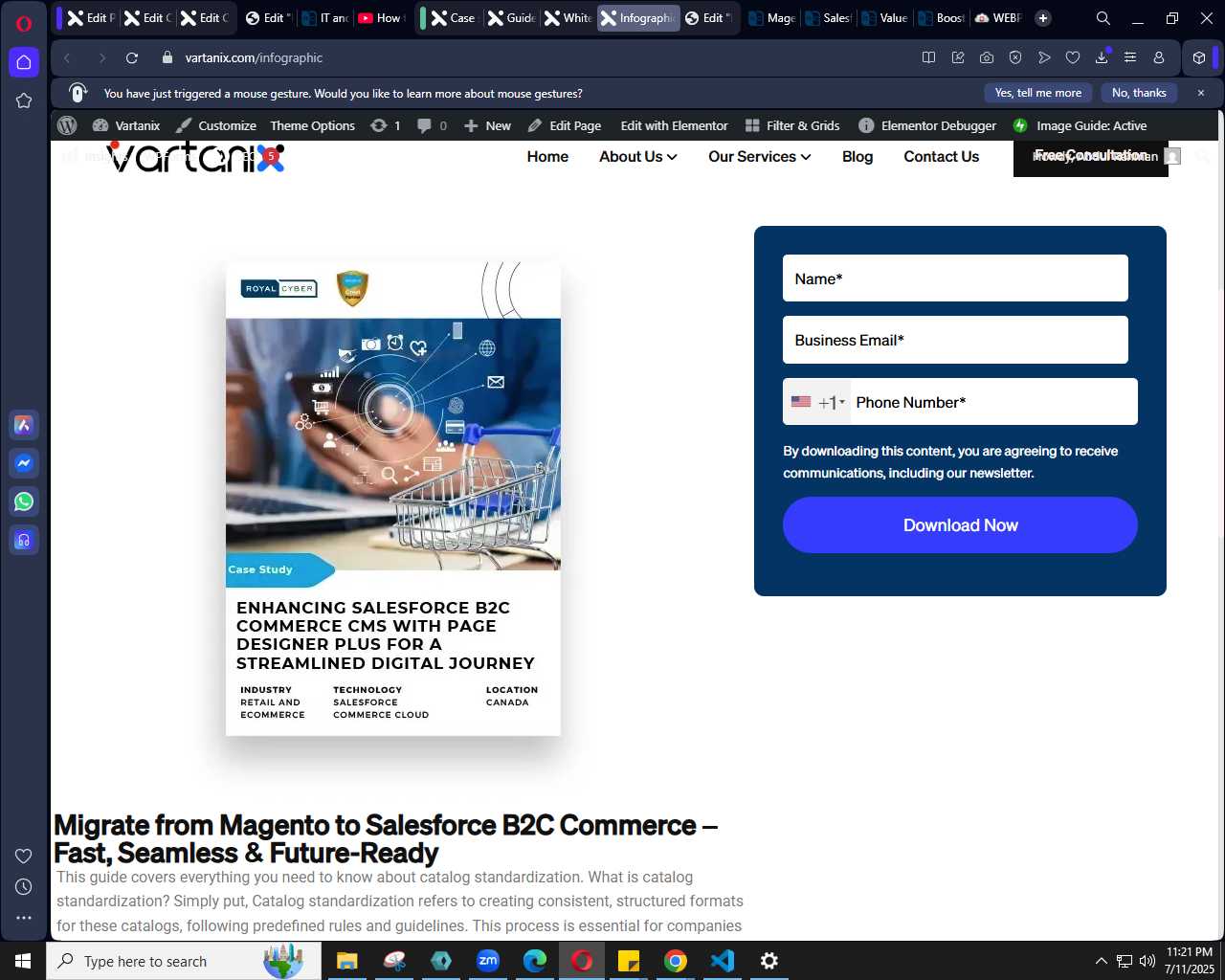Open the downloads icon in address bar
The image size is (1225, 980).
coord(1102,58)
